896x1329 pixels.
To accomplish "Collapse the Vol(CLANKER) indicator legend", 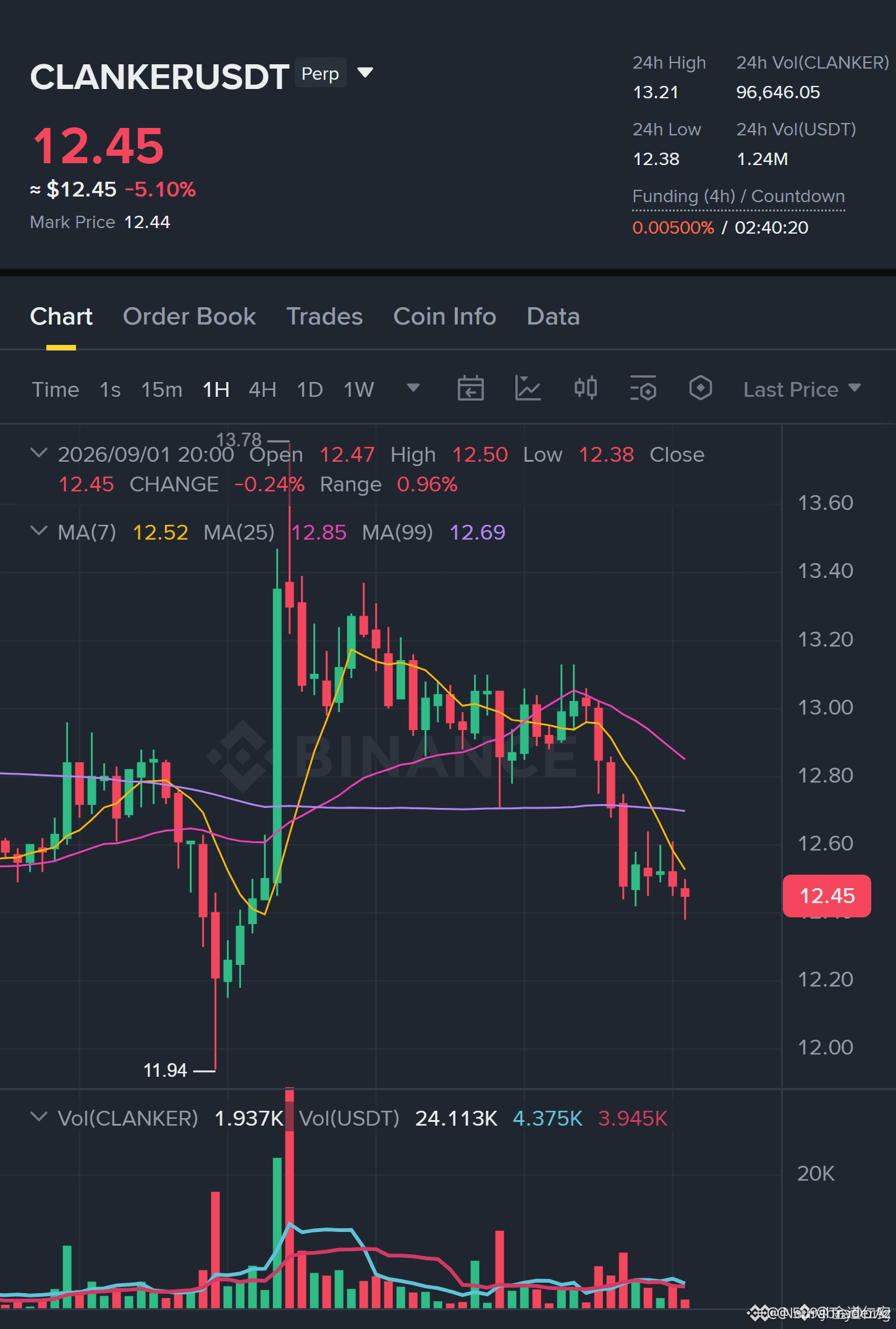I will [38, 1117].
